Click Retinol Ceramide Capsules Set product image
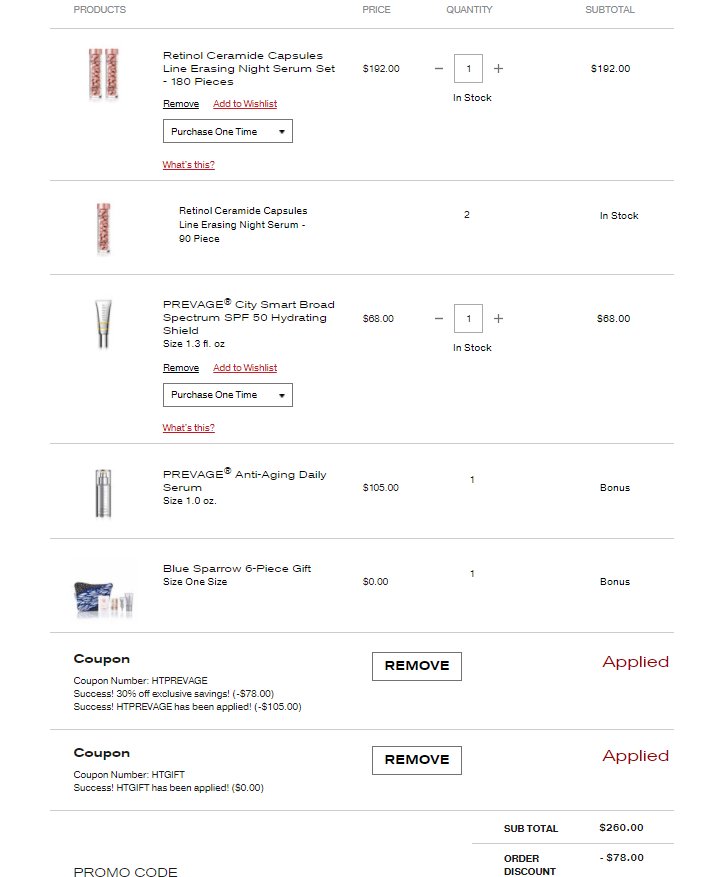This screenshot has width=703, height=877. [x=103, y=74]
